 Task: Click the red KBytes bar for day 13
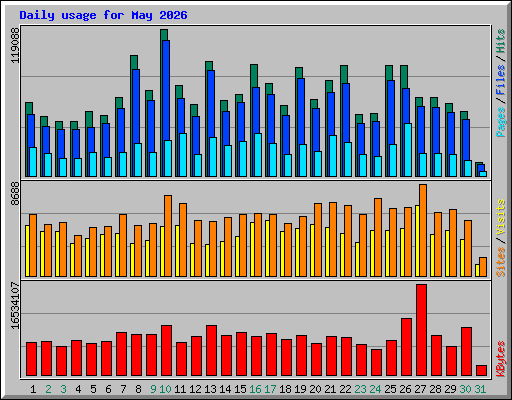coord(211,351)
